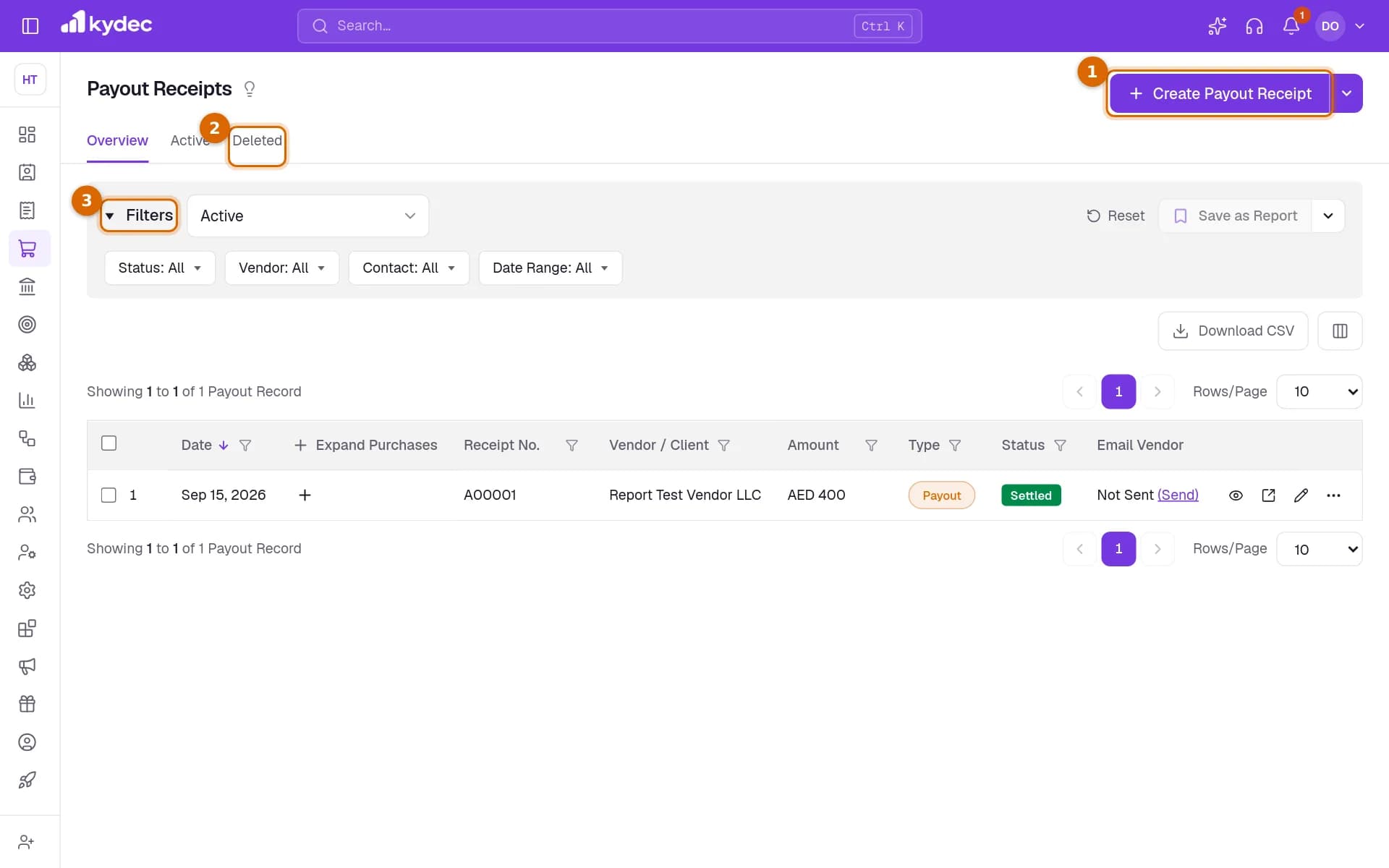Toggle Date column sort arrow
This screenshot has height=868, width=1389.
[224, 446]
